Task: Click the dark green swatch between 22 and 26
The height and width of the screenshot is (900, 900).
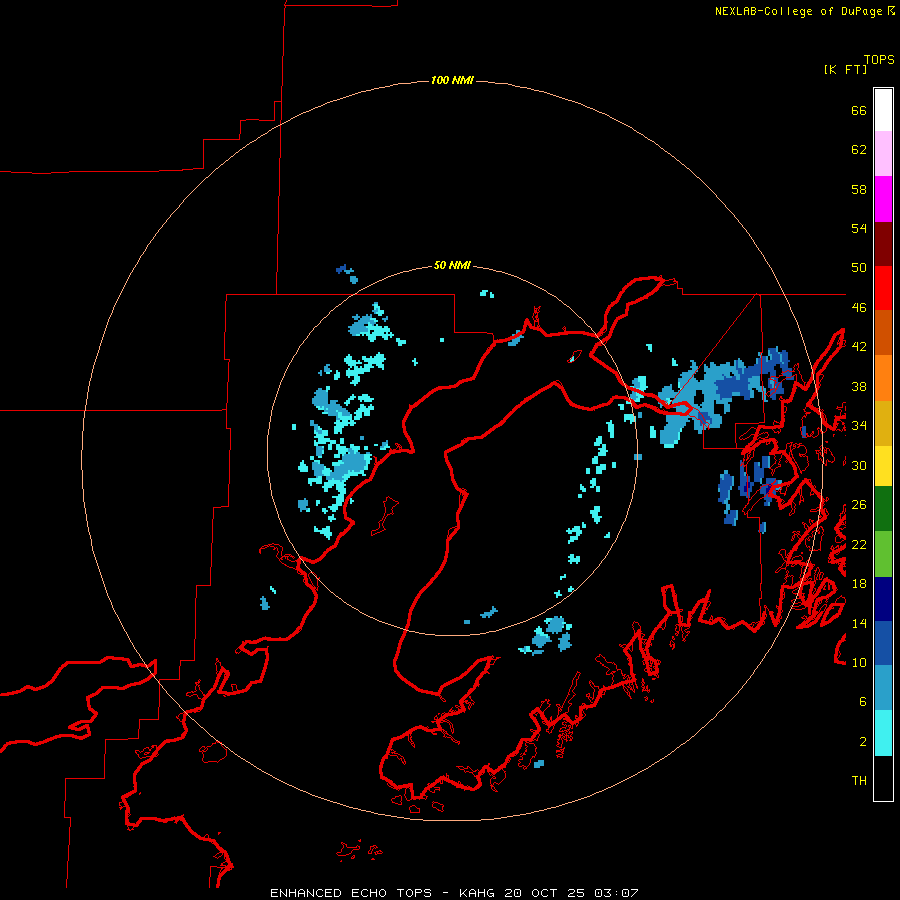Action: [x=883, y=509]
